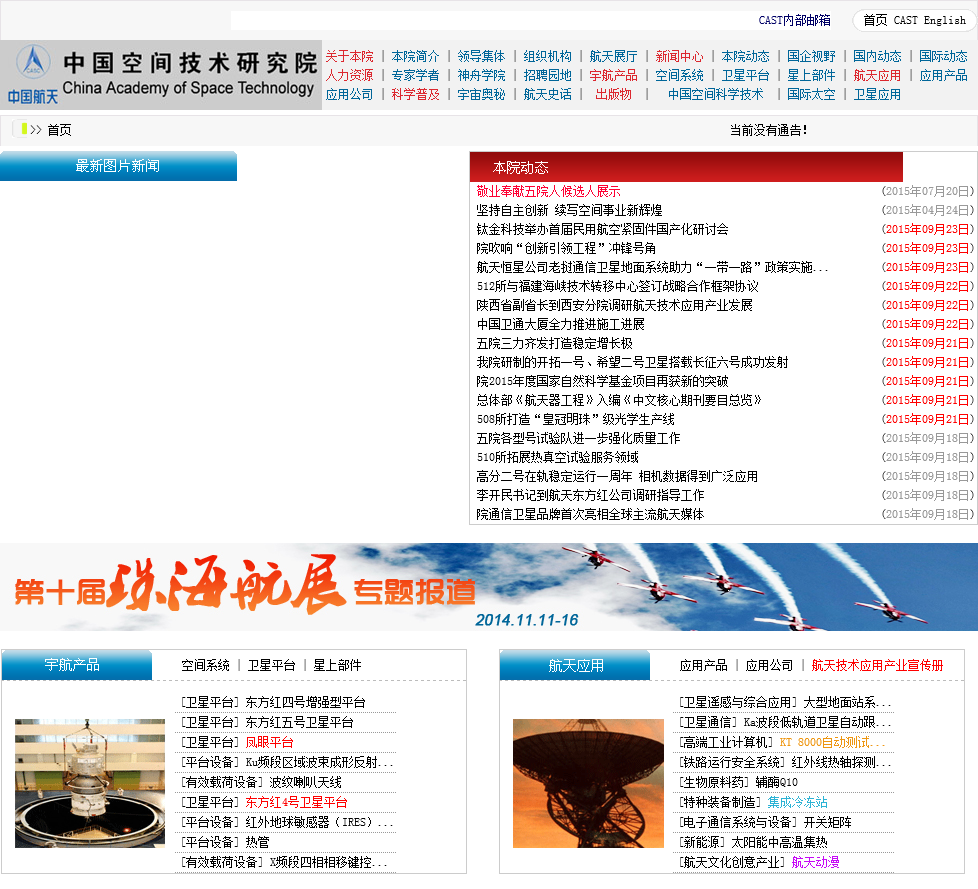The height and width of the screenshot is (889, 978).
Task: Click the China Aerospace logo emblem
Action: coord(33,62)
